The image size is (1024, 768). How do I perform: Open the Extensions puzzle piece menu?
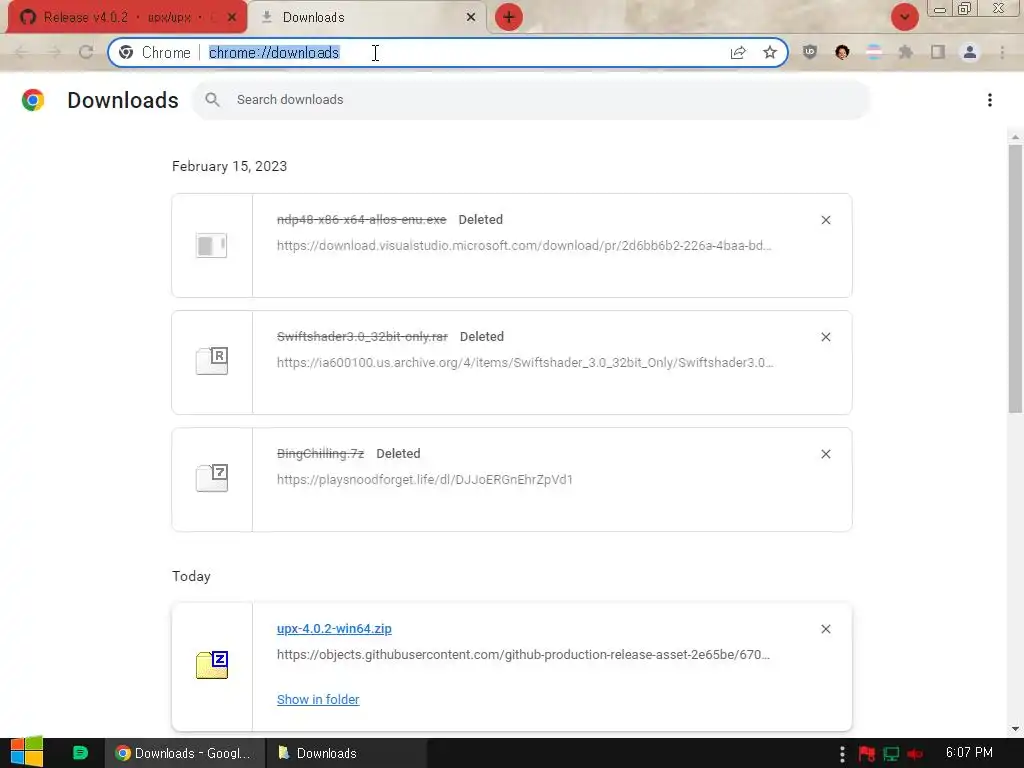pos(906,52)
